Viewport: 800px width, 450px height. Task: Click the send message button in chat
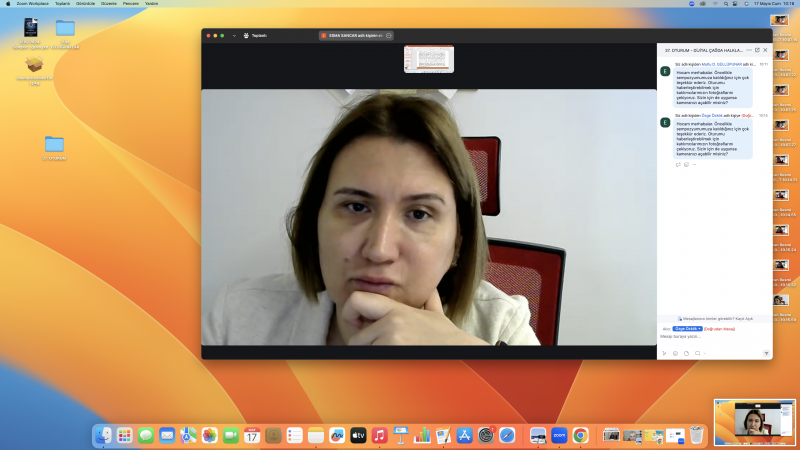[766, 353]
